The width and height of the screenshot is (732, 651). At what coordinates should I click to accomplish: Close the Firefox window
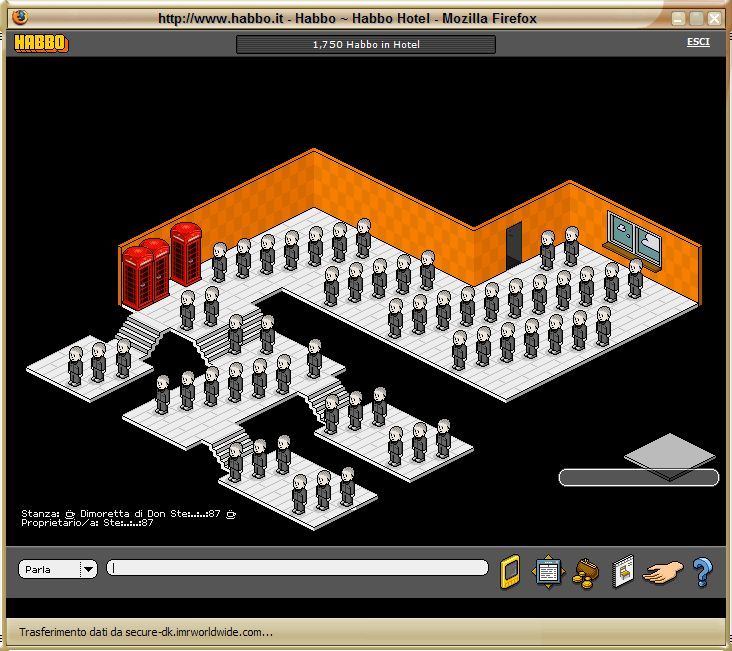(714, 19)
